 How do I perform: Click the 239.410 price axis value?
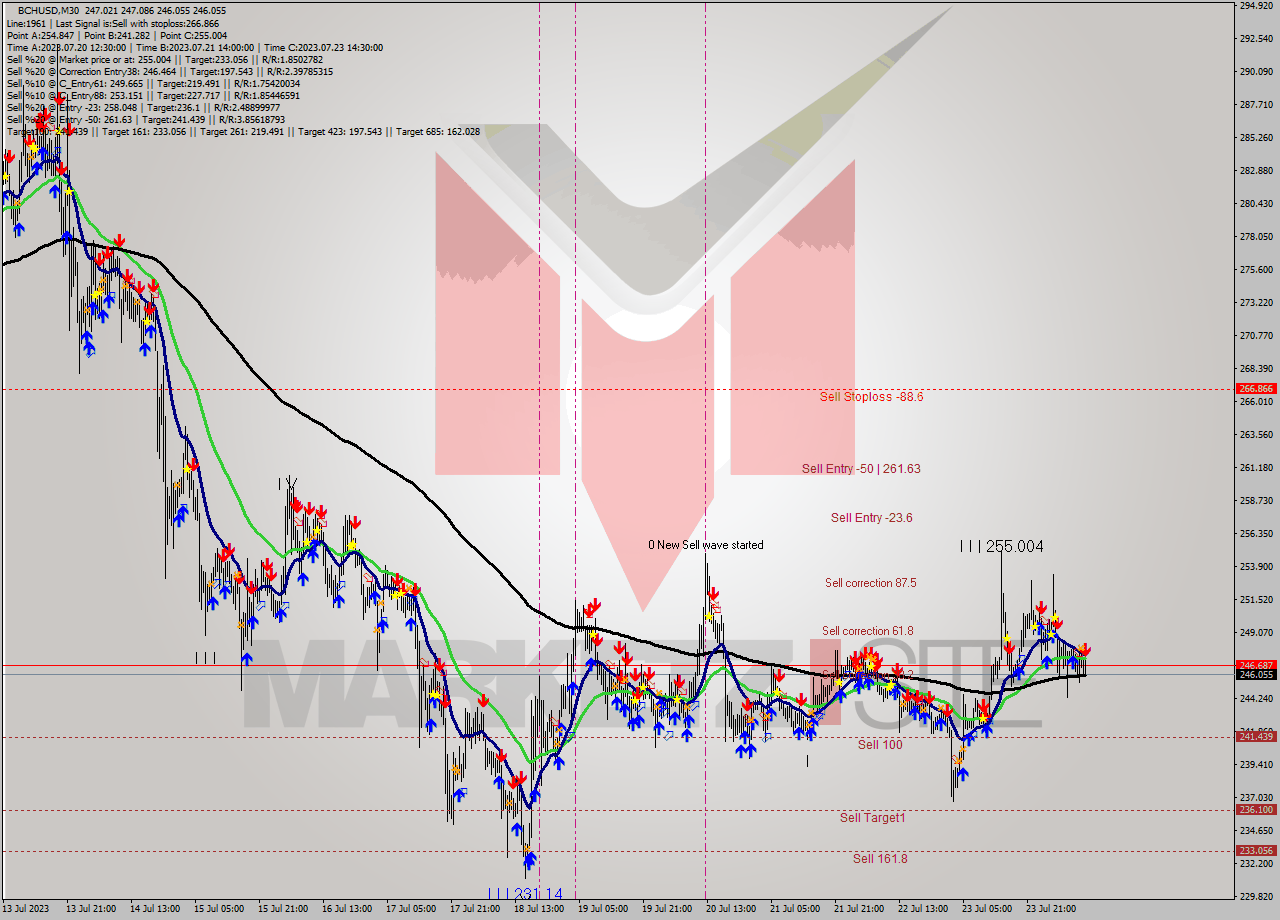(1256, 764)
